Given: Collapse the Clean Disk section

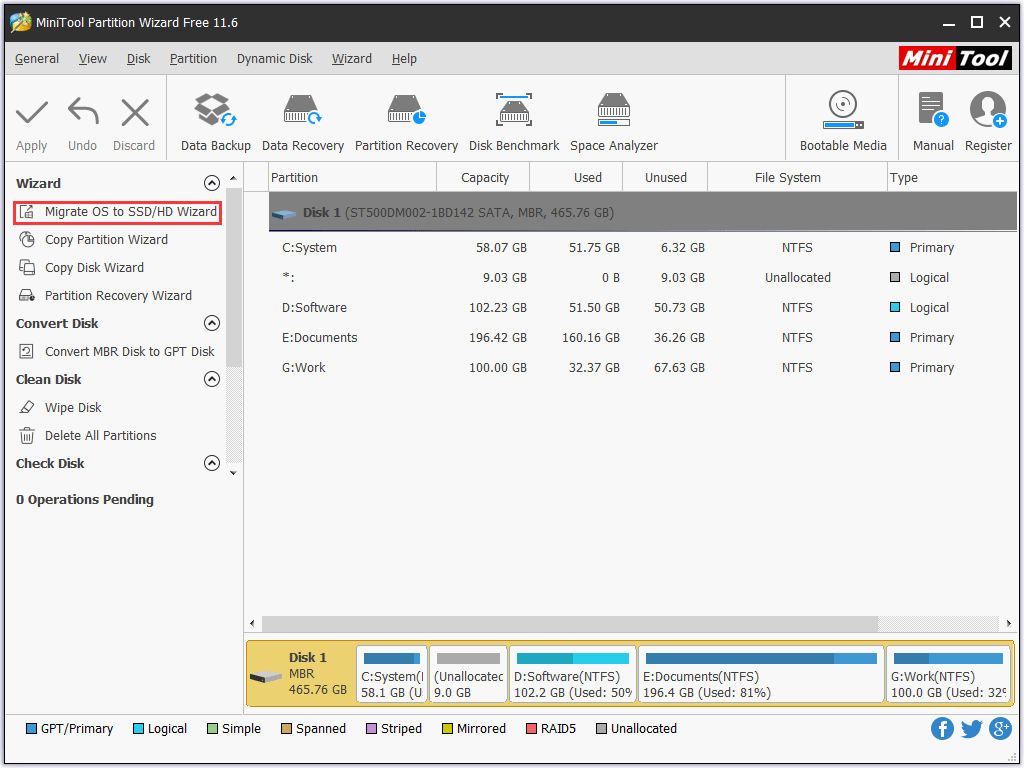Looking at the screenshot, I should click(x=212, y=379).
